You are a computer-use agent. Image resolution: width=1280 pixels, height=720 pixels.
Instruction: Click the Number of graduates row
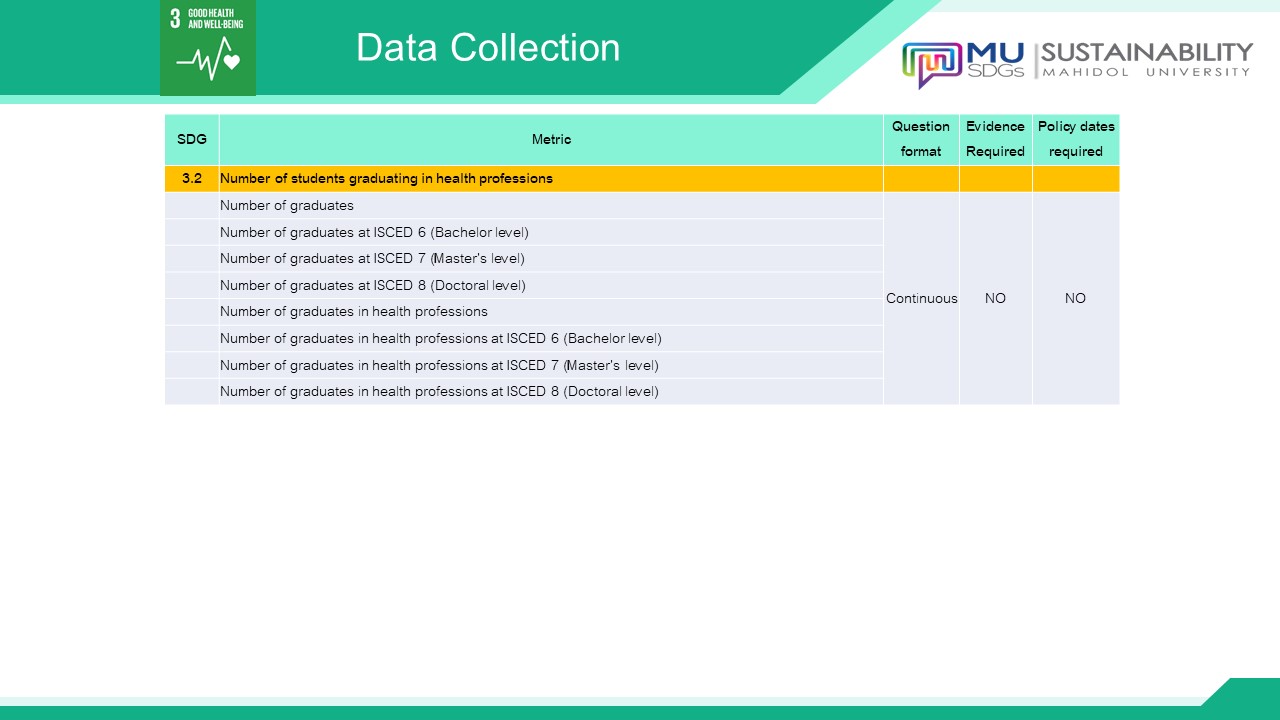(x=287, y=206)
